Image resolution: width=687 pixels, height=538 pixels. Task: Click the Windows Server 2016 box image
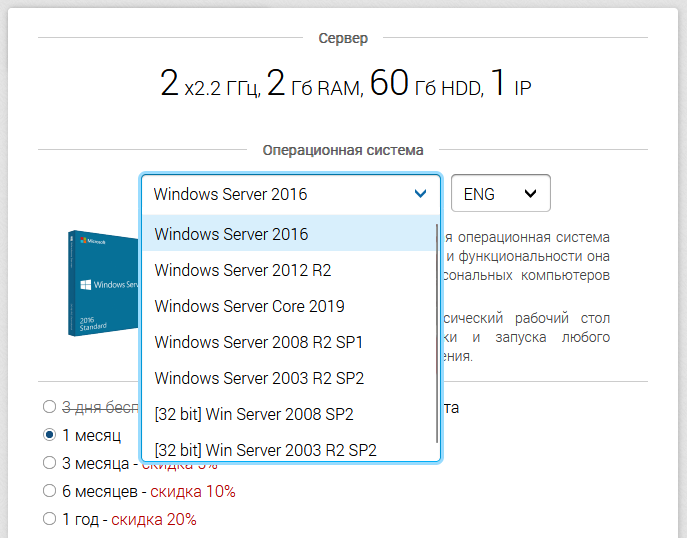click(x=103, y=283)
